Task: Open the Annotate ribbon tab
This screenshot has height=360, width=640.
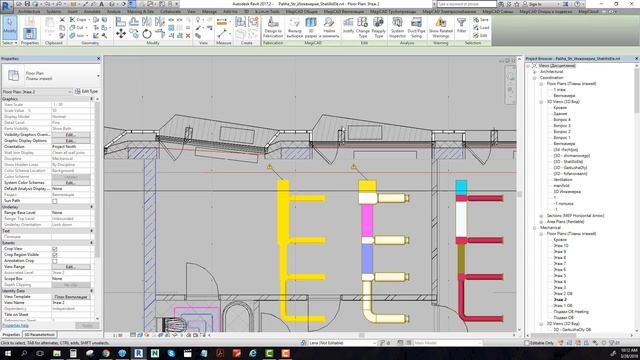Action: (92, 12)
